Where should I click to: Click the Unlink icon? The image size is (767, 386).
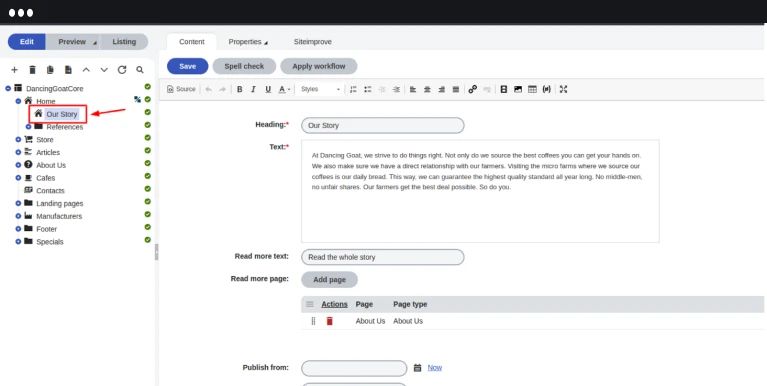487,89
